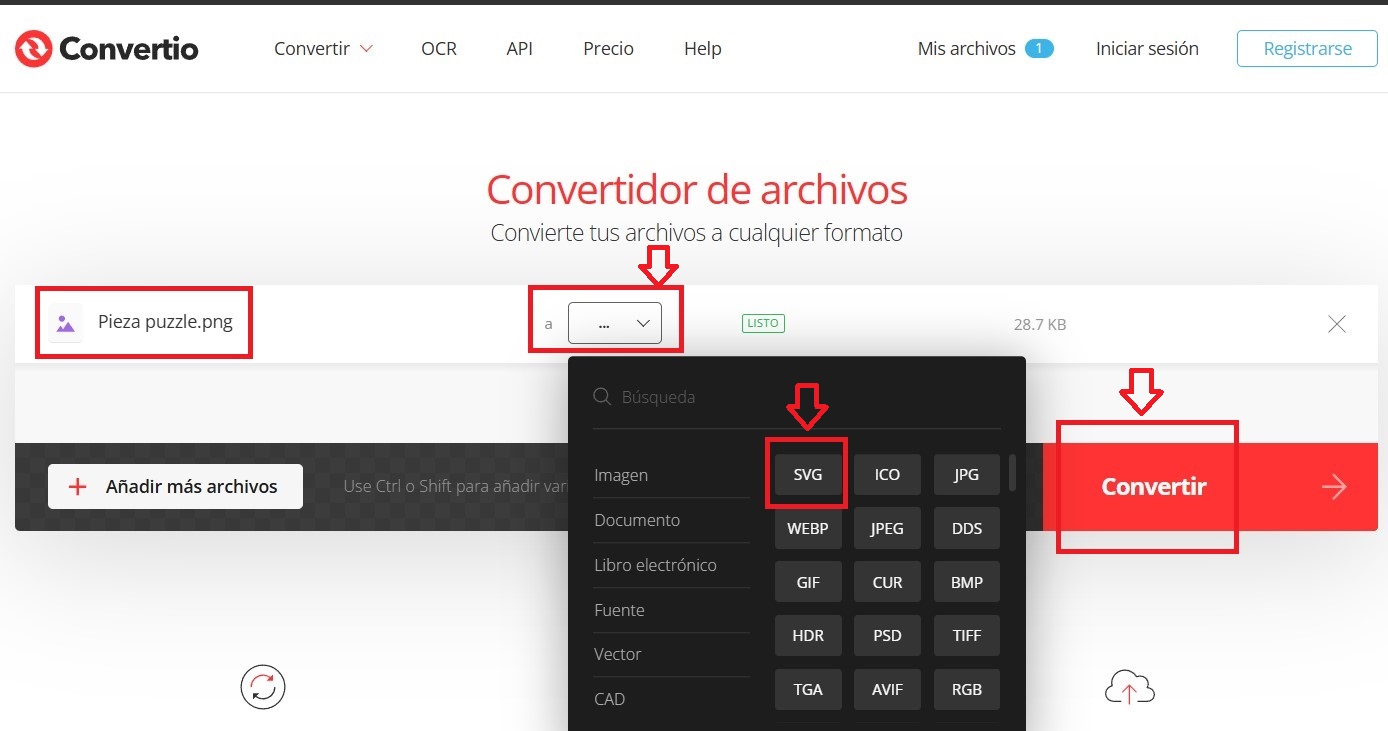Go to the OCR page
Screen dimensions: 1388x731
click(439, 48)
